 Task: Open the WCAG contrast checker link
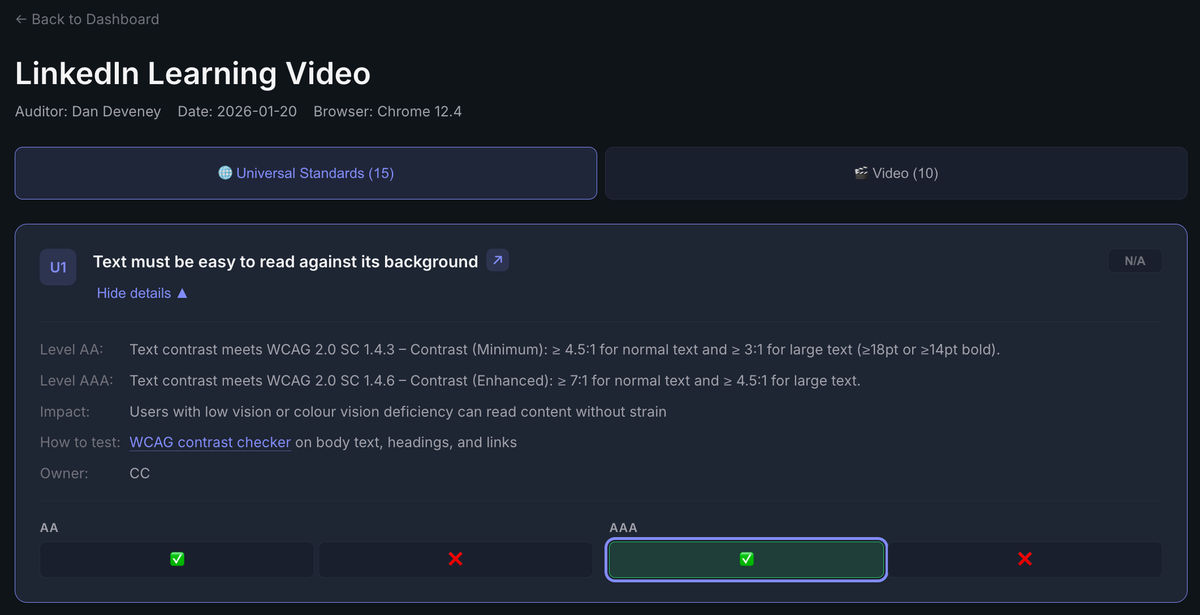tap(210, 442)
